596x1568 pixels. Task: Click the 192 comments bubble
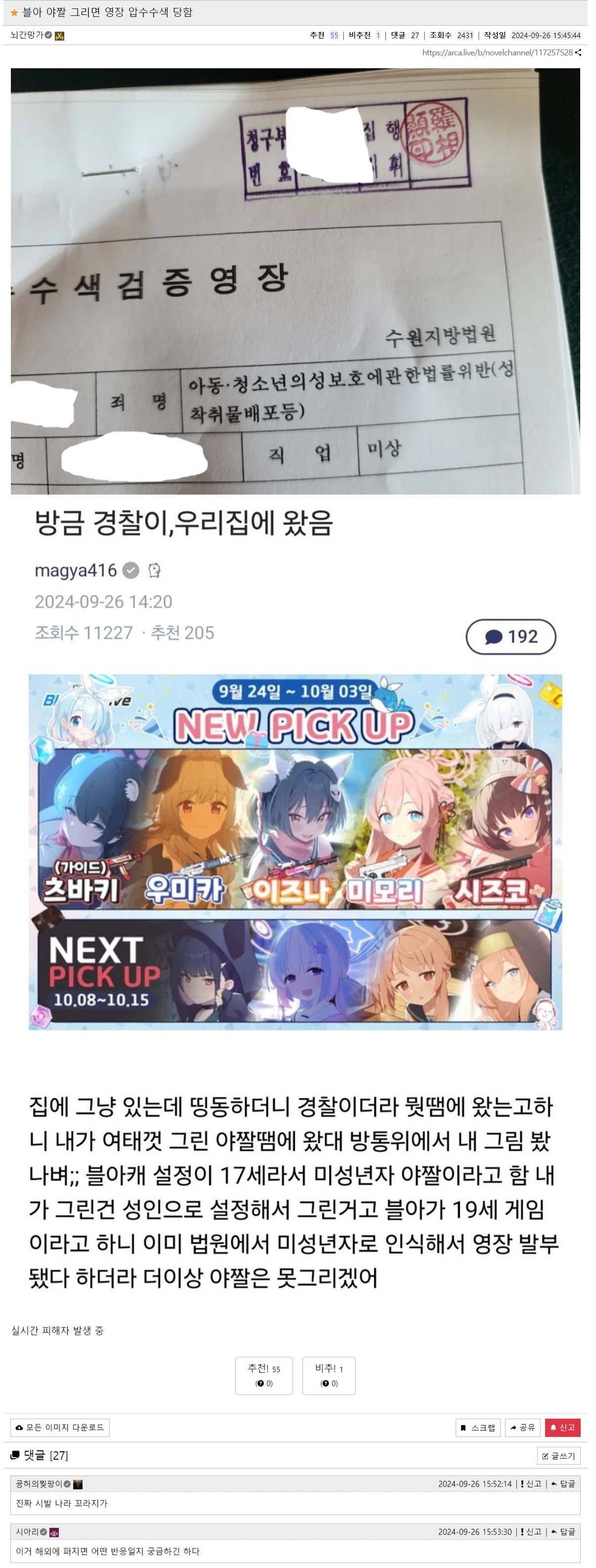[x=511, y=636]
